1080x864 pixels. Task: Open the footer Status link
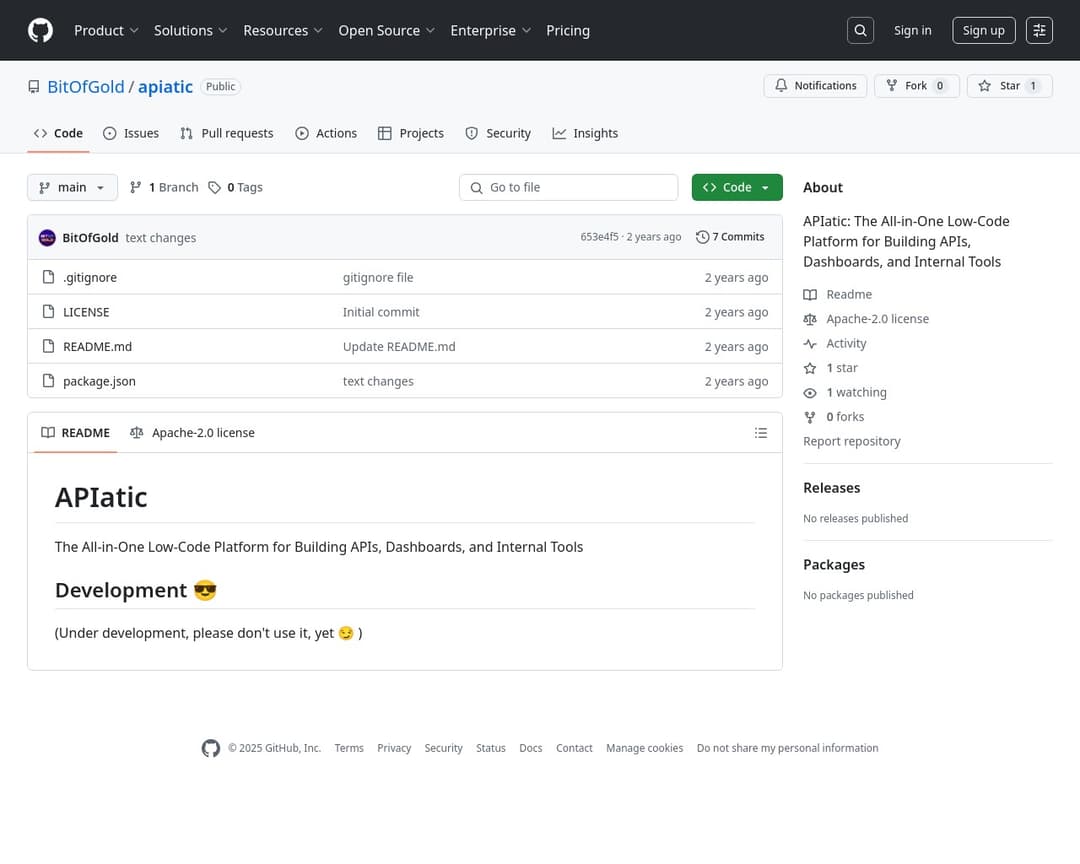pyautogui.click(x=490, y=748)
